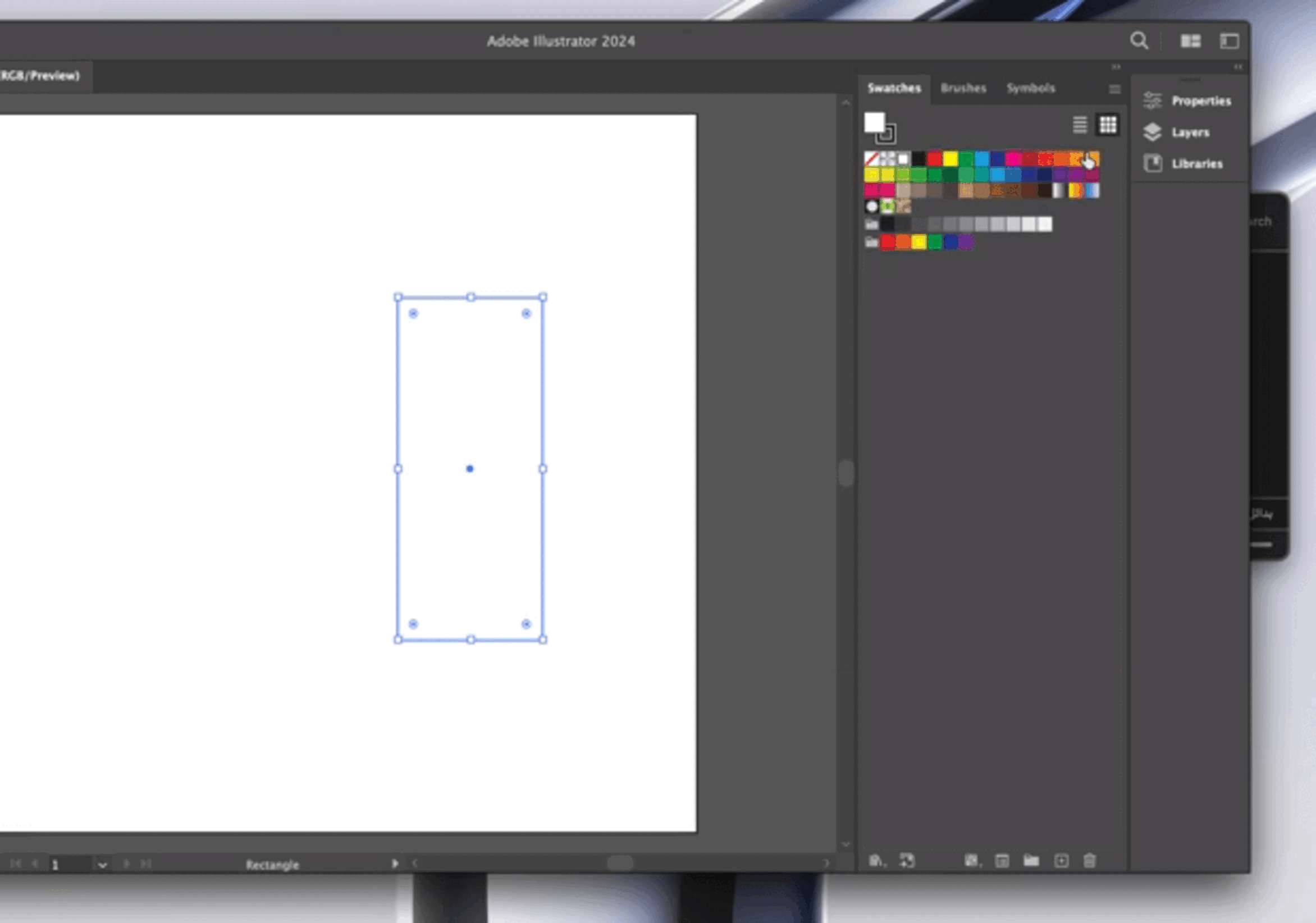Click the New Swatch plus icon
Viewport: 1316px width, 923px height.
point(1061,861)
